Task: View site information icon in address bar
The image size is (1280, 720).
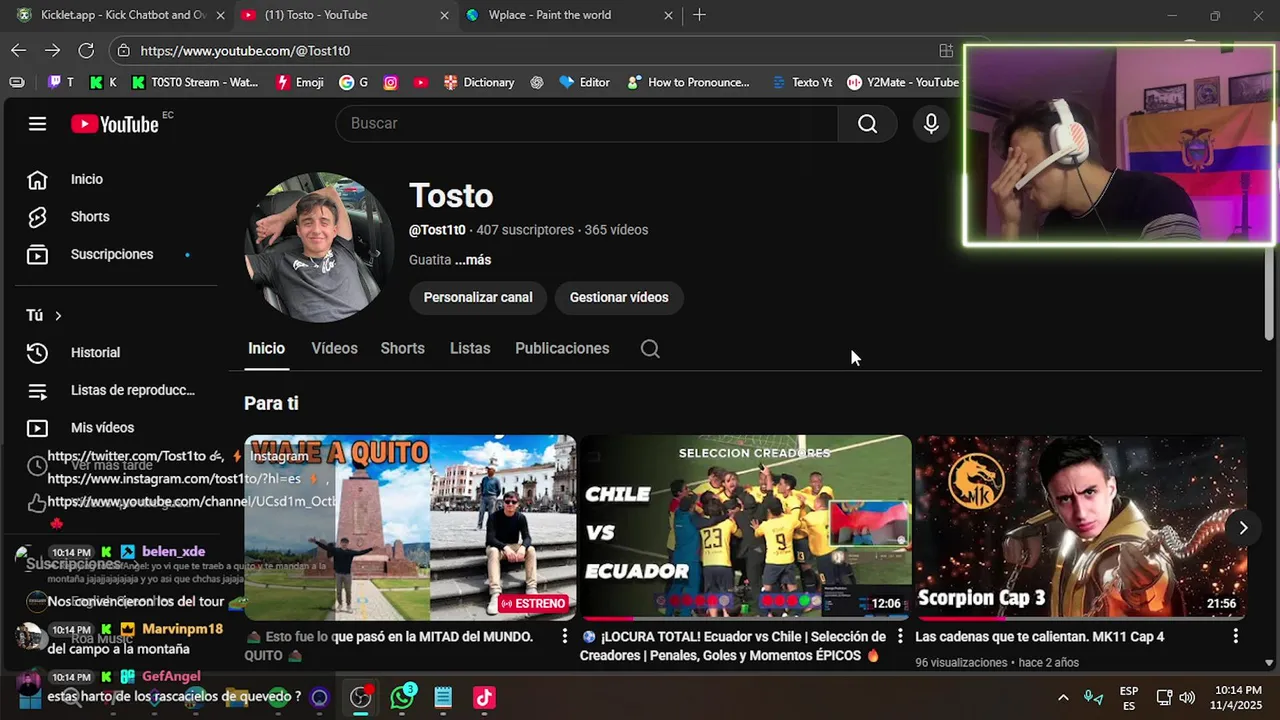Action: coord(123,50)
